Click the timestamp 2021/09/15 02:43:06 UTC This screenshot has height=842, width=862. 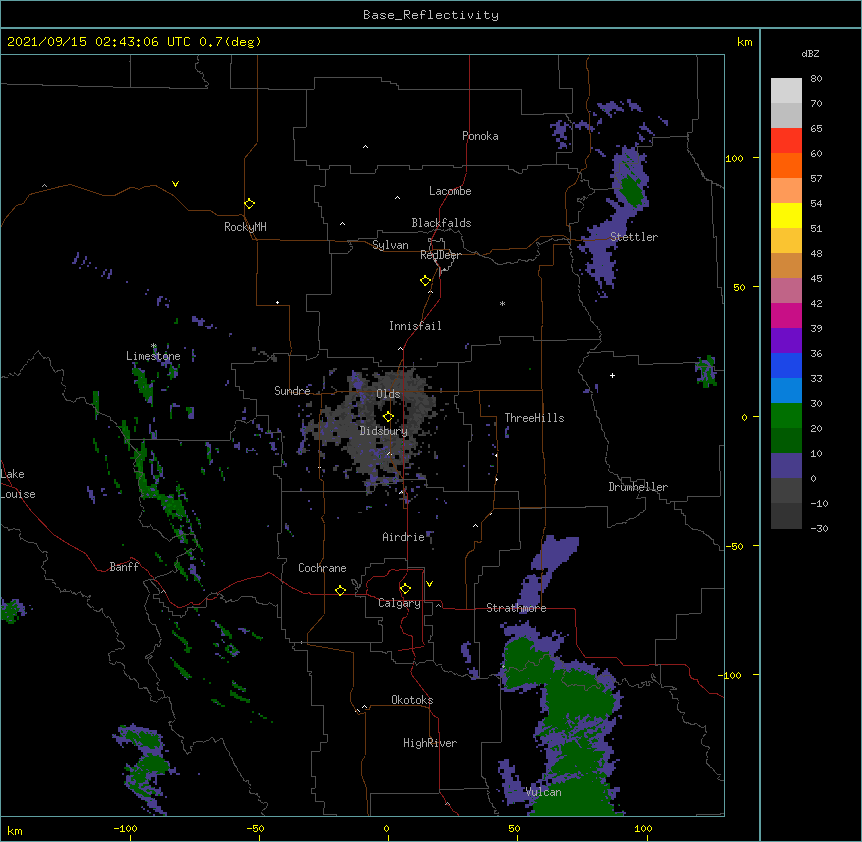click(98, 42)
